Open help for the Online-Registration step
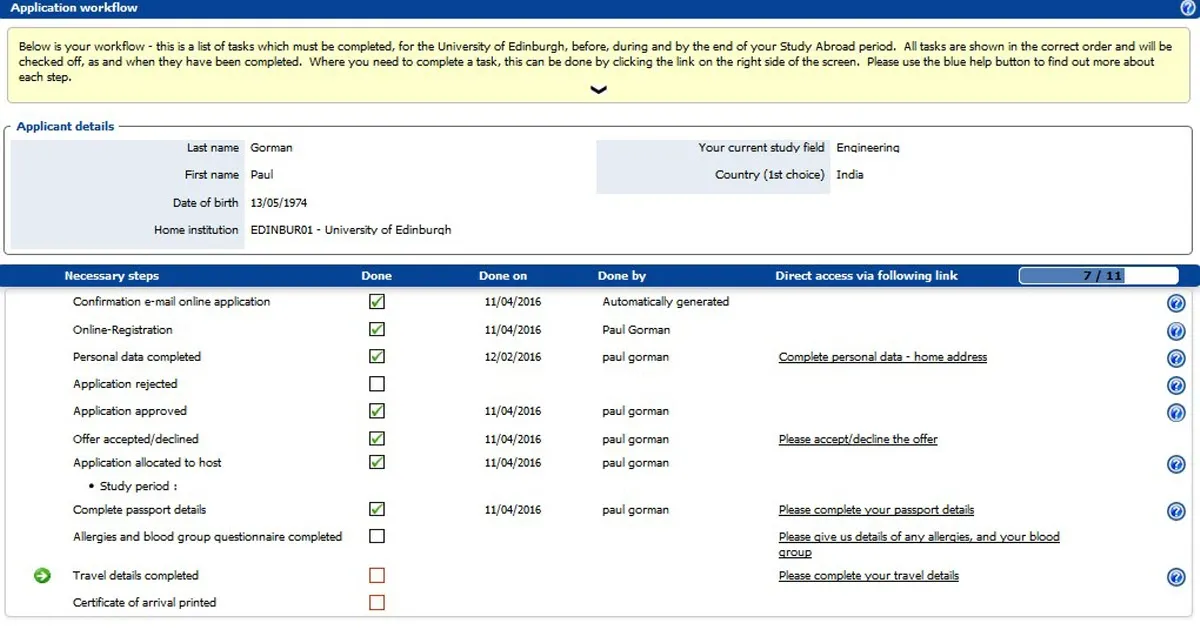Viewport: 1200px width, 629px height. [x=1176, y=330]
